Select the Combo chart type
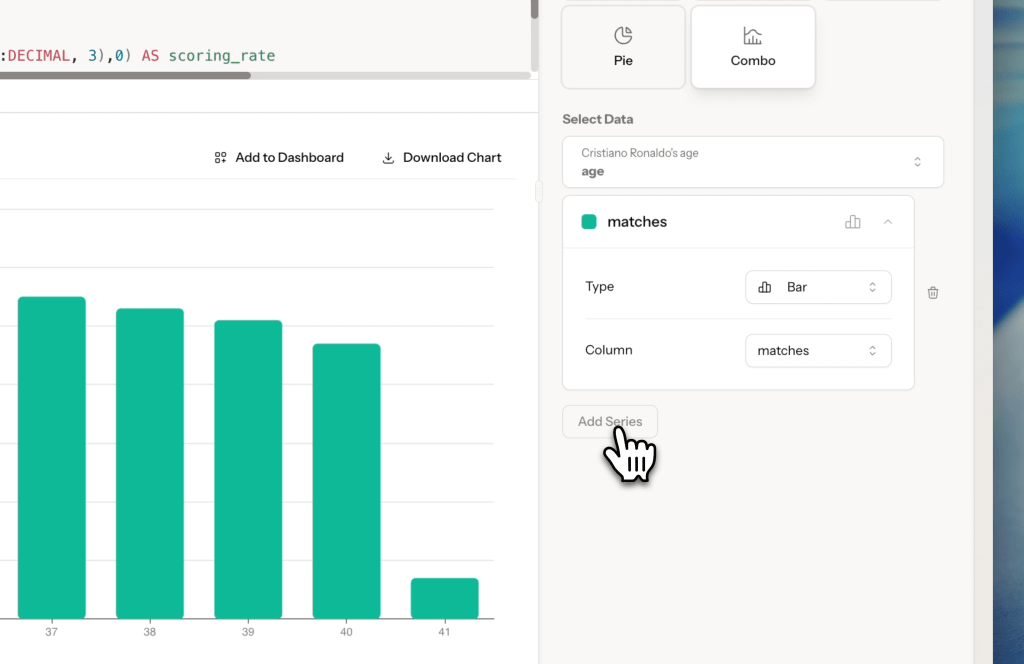 pos(752,47)
